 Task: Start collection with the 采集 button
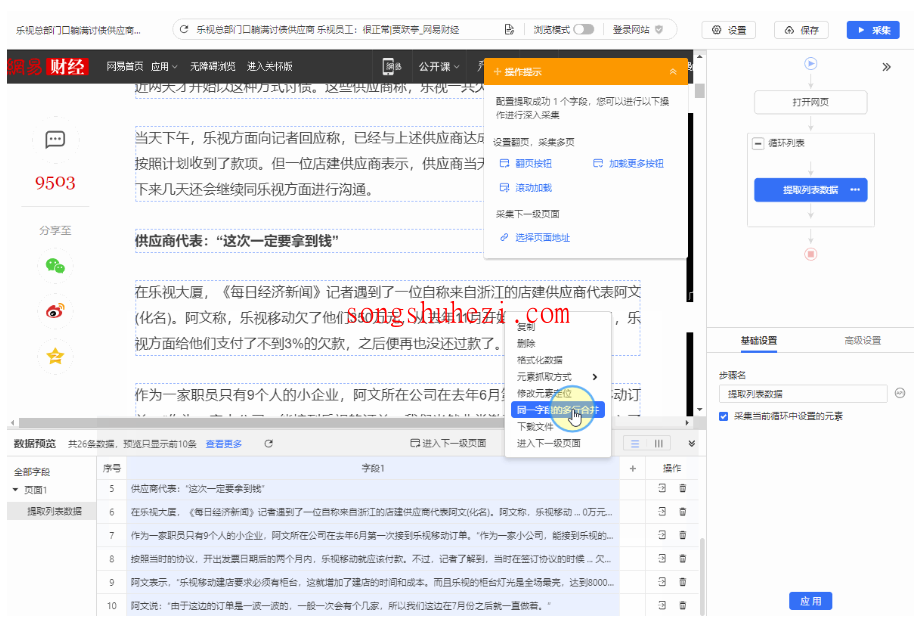873,30
